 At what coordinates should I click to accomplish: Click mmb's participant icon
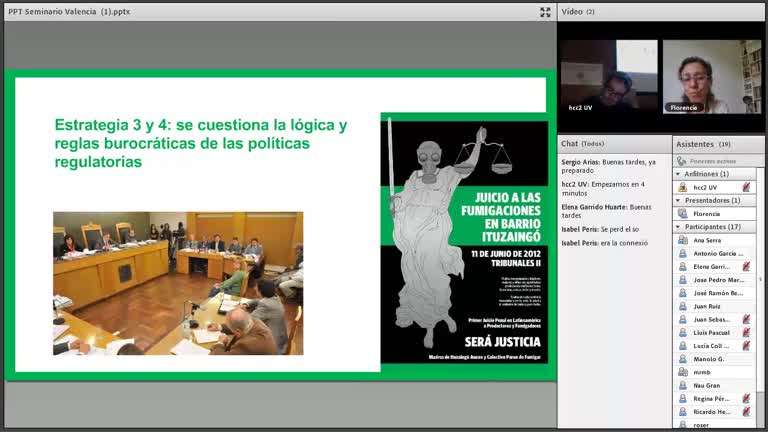(683, 372)
